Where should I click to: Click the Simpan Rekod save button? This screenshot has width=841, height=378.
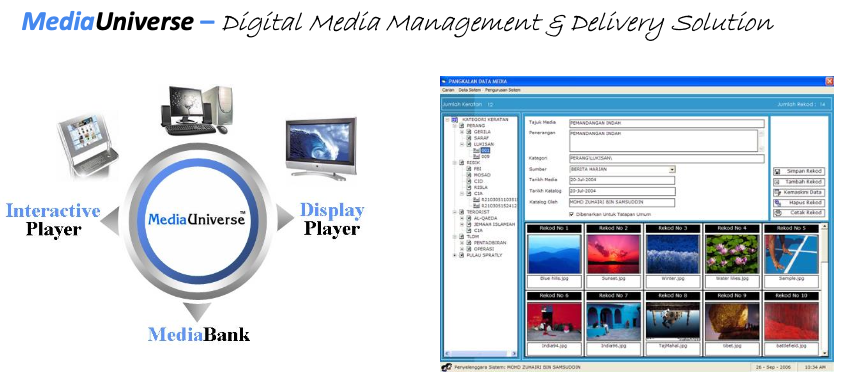pos(798,172)
